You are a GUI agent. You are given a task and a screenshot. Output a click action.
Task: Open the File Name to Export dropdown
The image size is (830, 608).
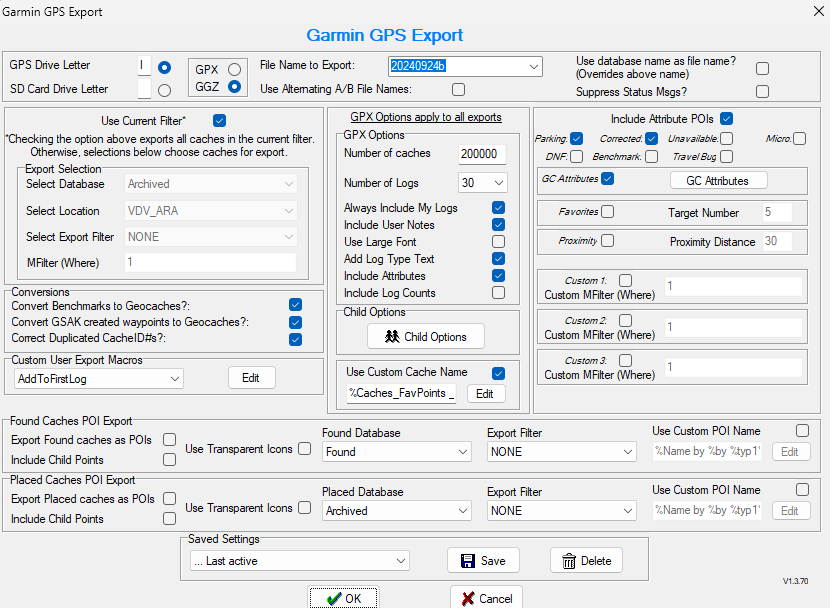click(532, 67)
